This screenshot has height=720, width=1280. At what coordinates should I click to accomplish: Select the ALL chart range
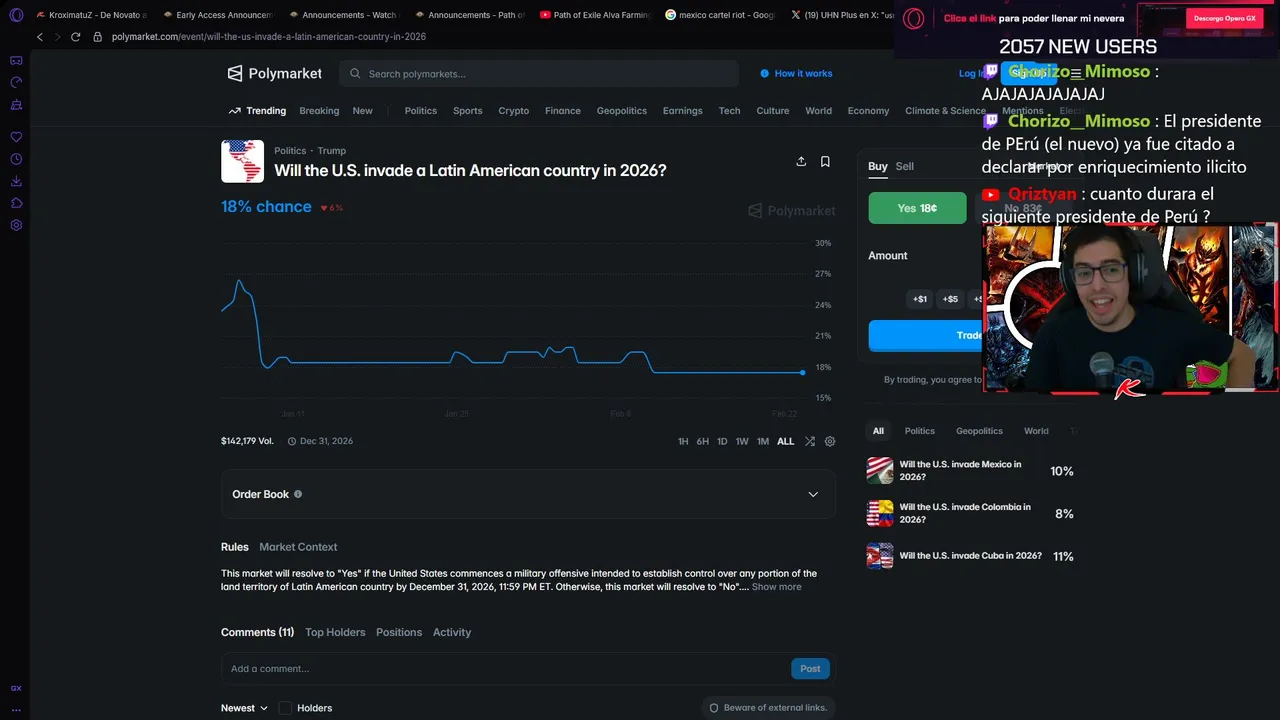[x=786, y=441]
